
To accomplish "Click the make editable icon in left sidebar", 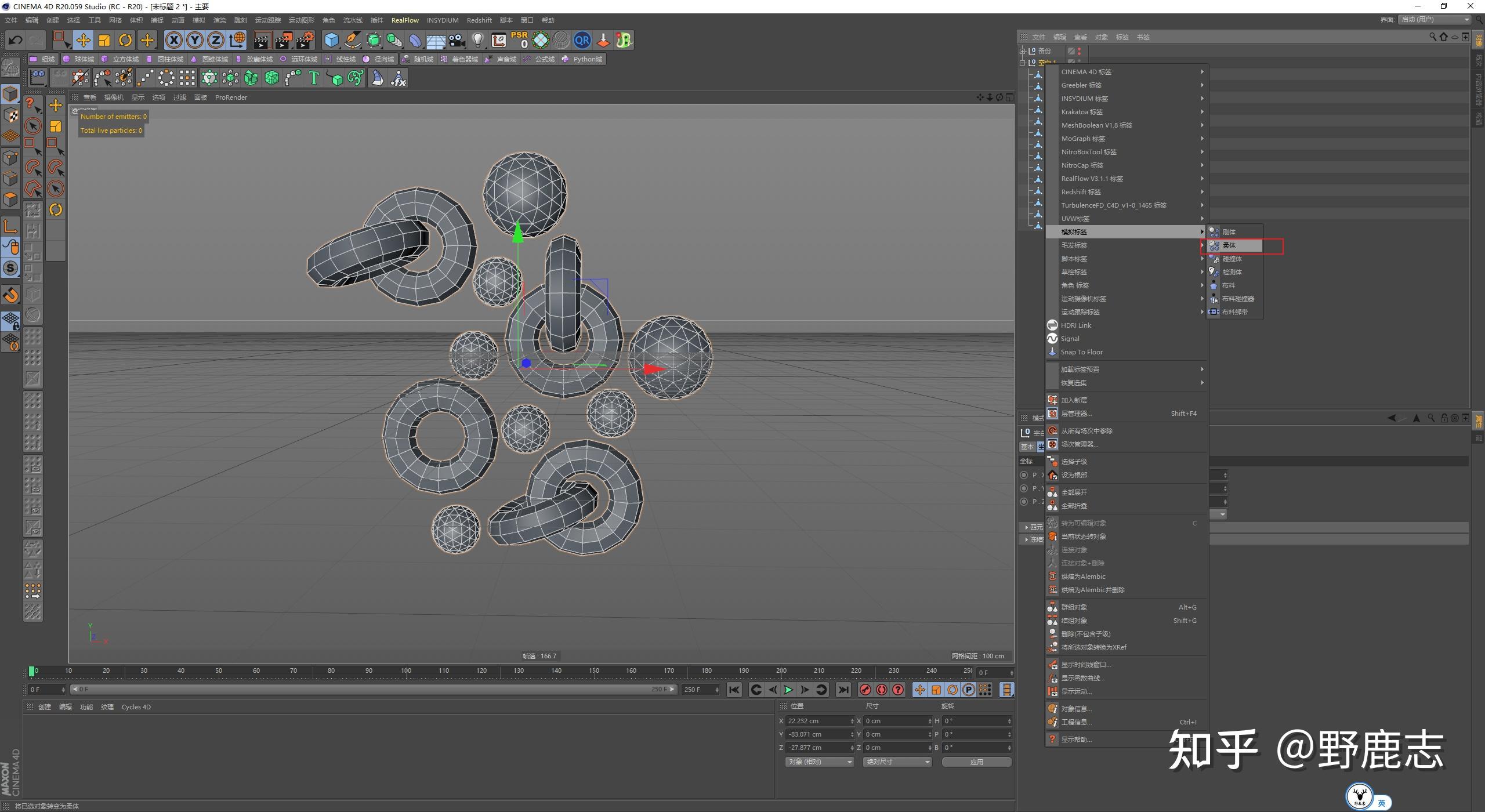I will pos(10,68).
